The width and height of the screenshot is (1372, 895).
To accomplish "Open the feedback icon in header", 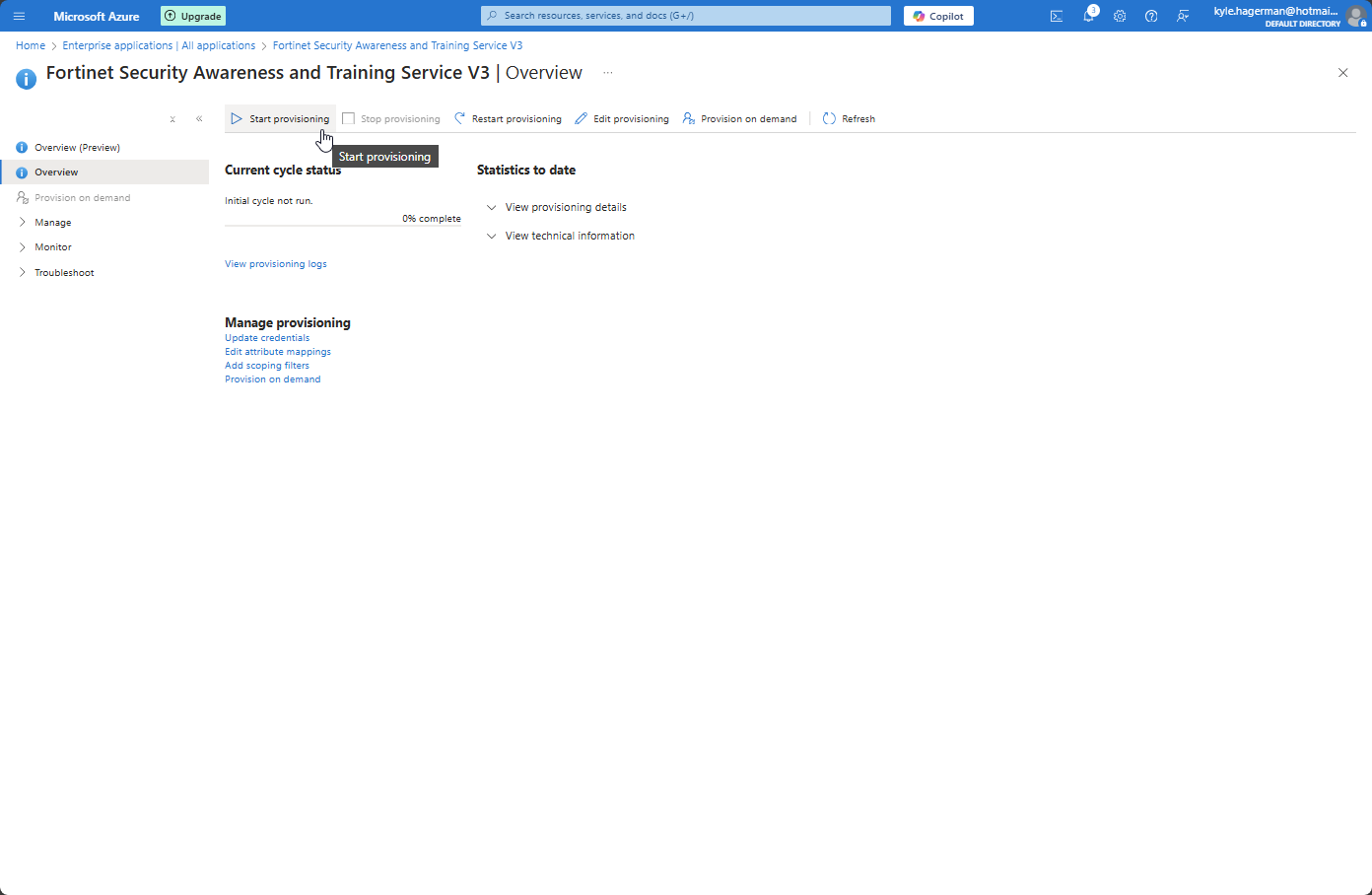I will pyautogui.click(x=1183, y=16).
